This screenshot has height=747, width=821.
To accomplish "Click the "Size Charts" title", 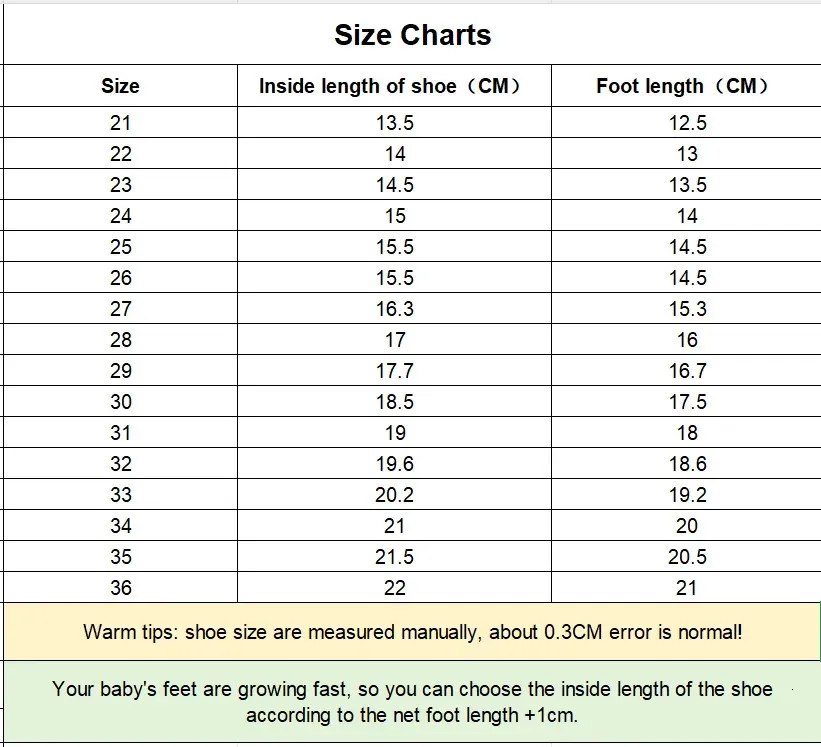I will click(x=412, y=35).
